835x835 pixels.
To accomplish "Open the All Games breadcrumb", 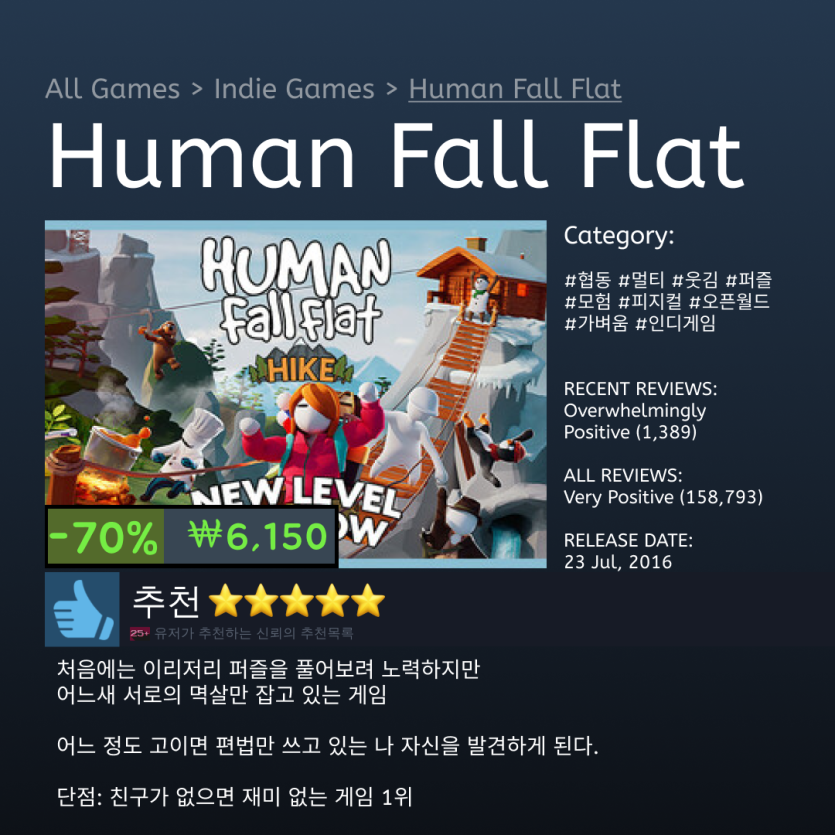I will coord(112,88).
